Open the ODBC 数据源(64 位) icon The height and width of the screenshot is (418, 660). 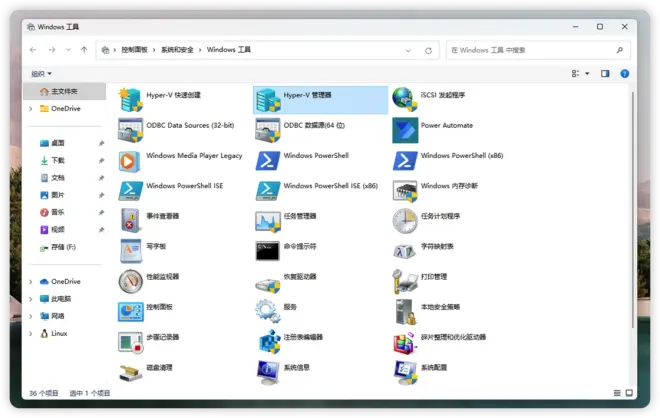(x=268, y=130)
